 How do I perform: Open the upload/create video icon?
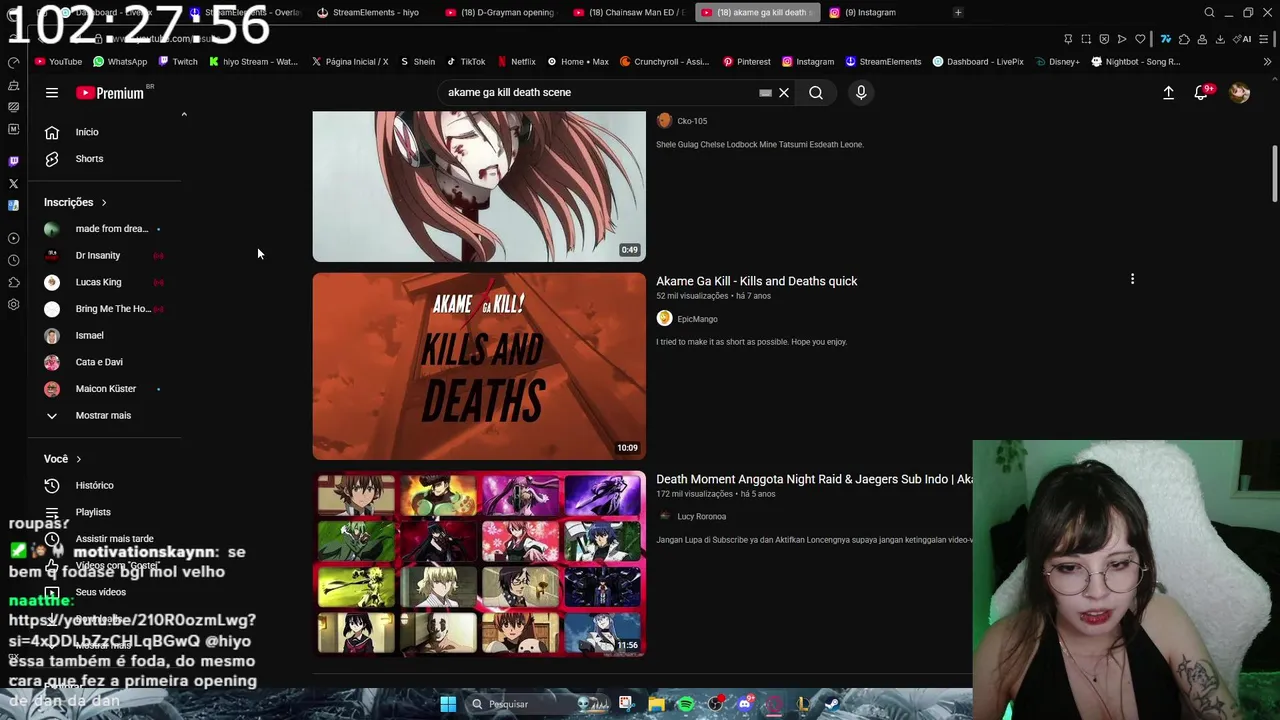coord(1168,93)
